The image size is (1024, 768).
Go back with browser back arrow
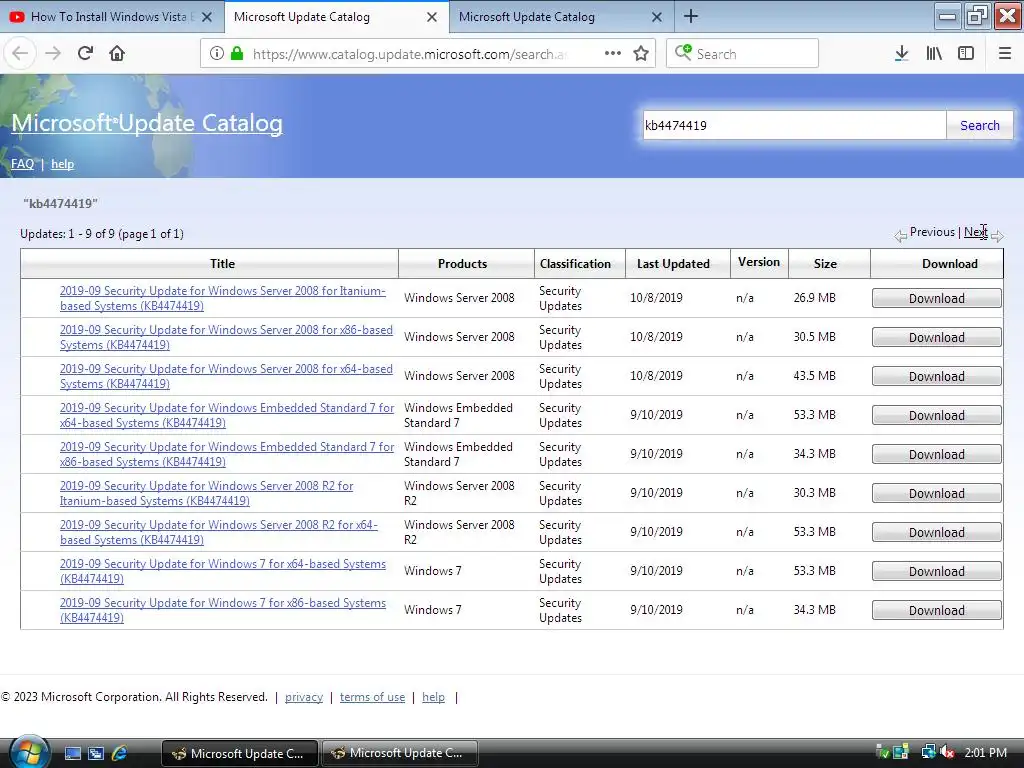coord(20,54)
